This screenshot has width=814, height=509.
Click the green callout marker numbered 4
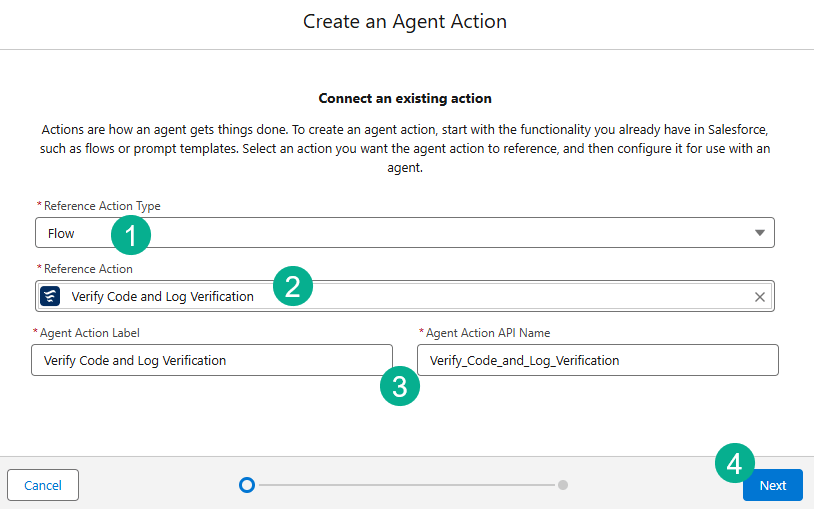[734, 464]
